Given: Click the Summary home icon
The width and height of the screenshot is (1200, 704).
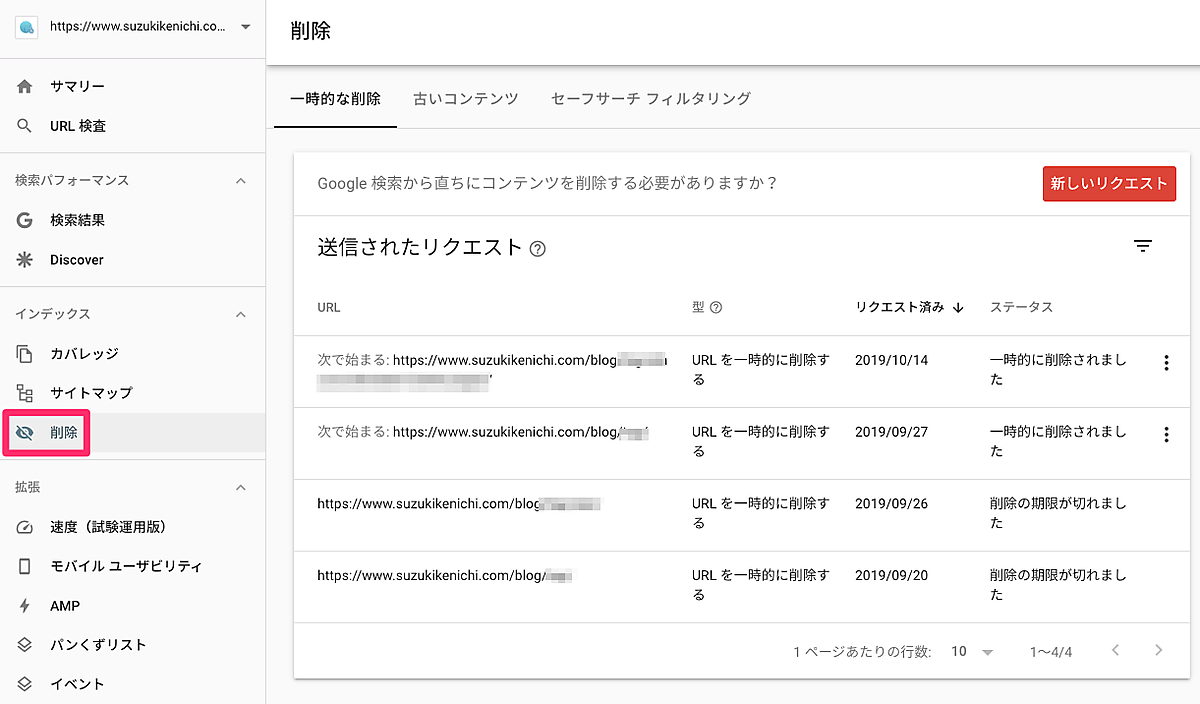Looking at the screenshot, I should pos(25,87).
